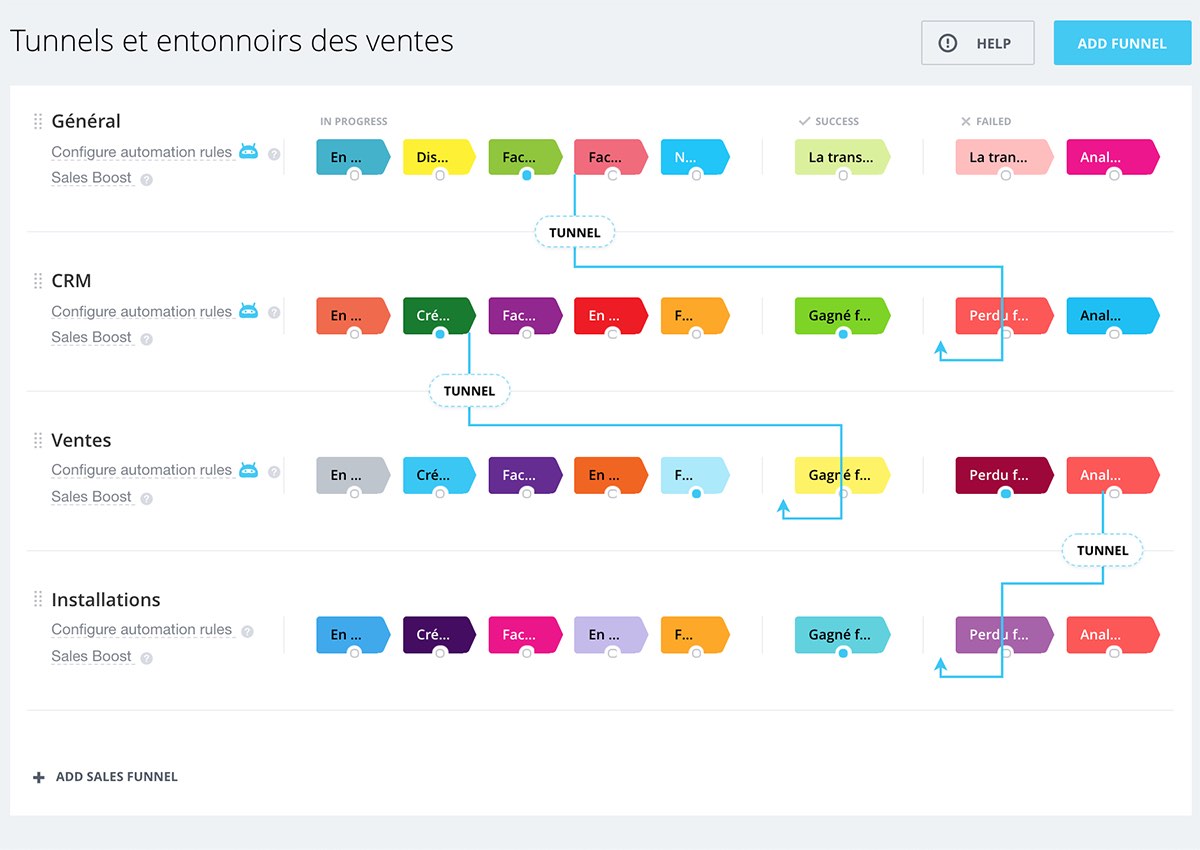1200x850 pixels.
Task: Open the TUNNEL label between Général and CRM
Action: [575, 233]
